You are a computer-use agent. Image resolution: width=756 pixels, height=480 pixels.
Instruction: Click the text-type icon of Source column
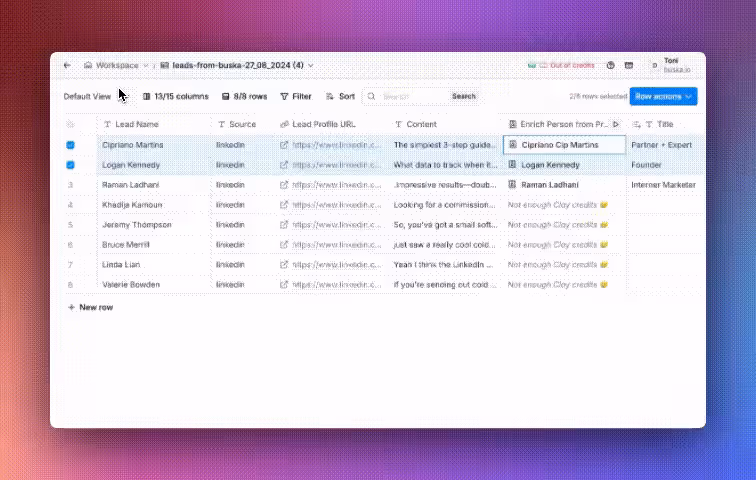(x=221, y=124)
